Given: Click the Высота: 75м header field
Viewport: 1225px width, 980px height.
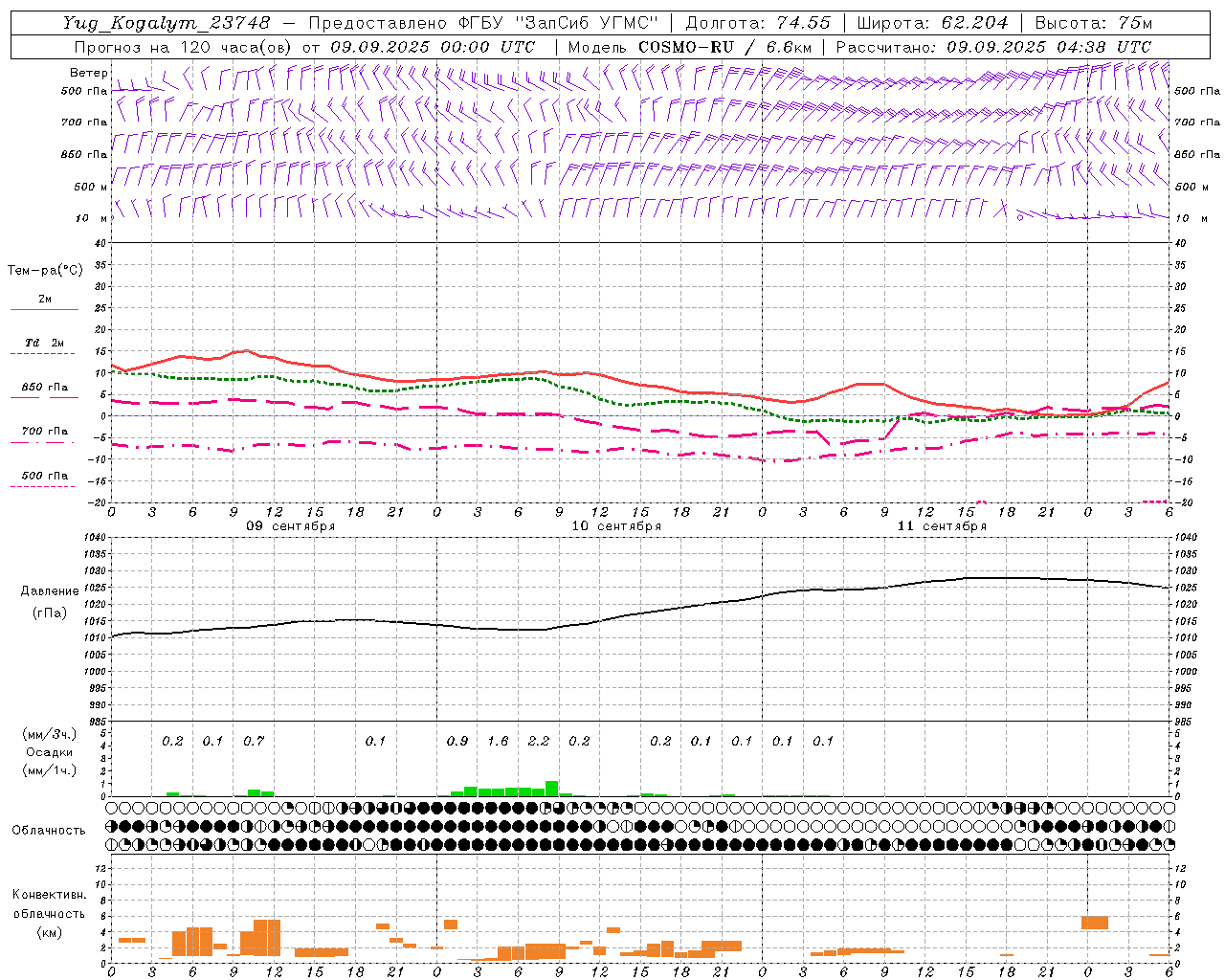Looking at the screenshot, I should 1094,22.
